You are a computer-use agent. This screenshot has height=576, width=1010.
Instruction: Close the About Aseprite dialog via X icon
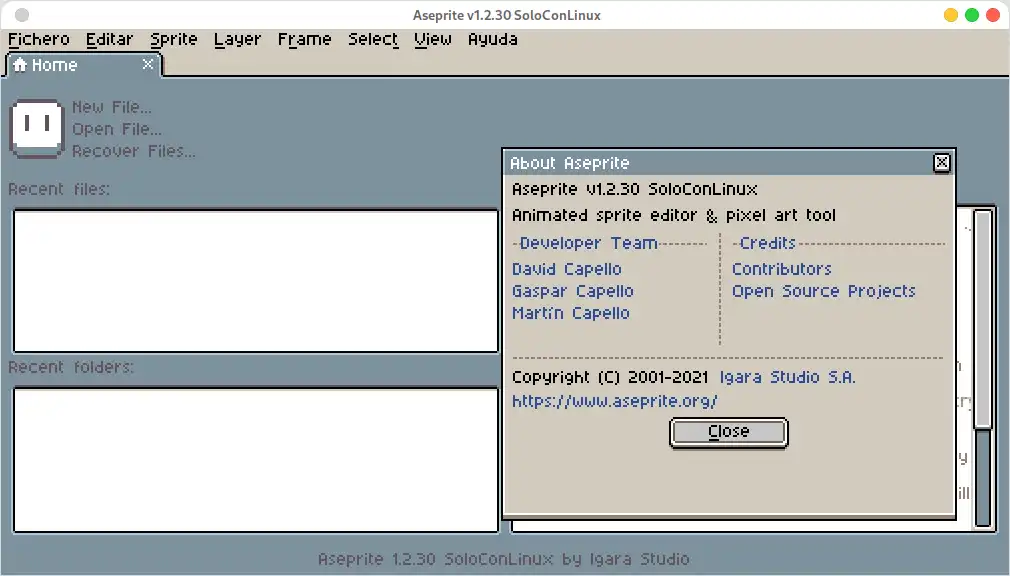coord(941,162)
